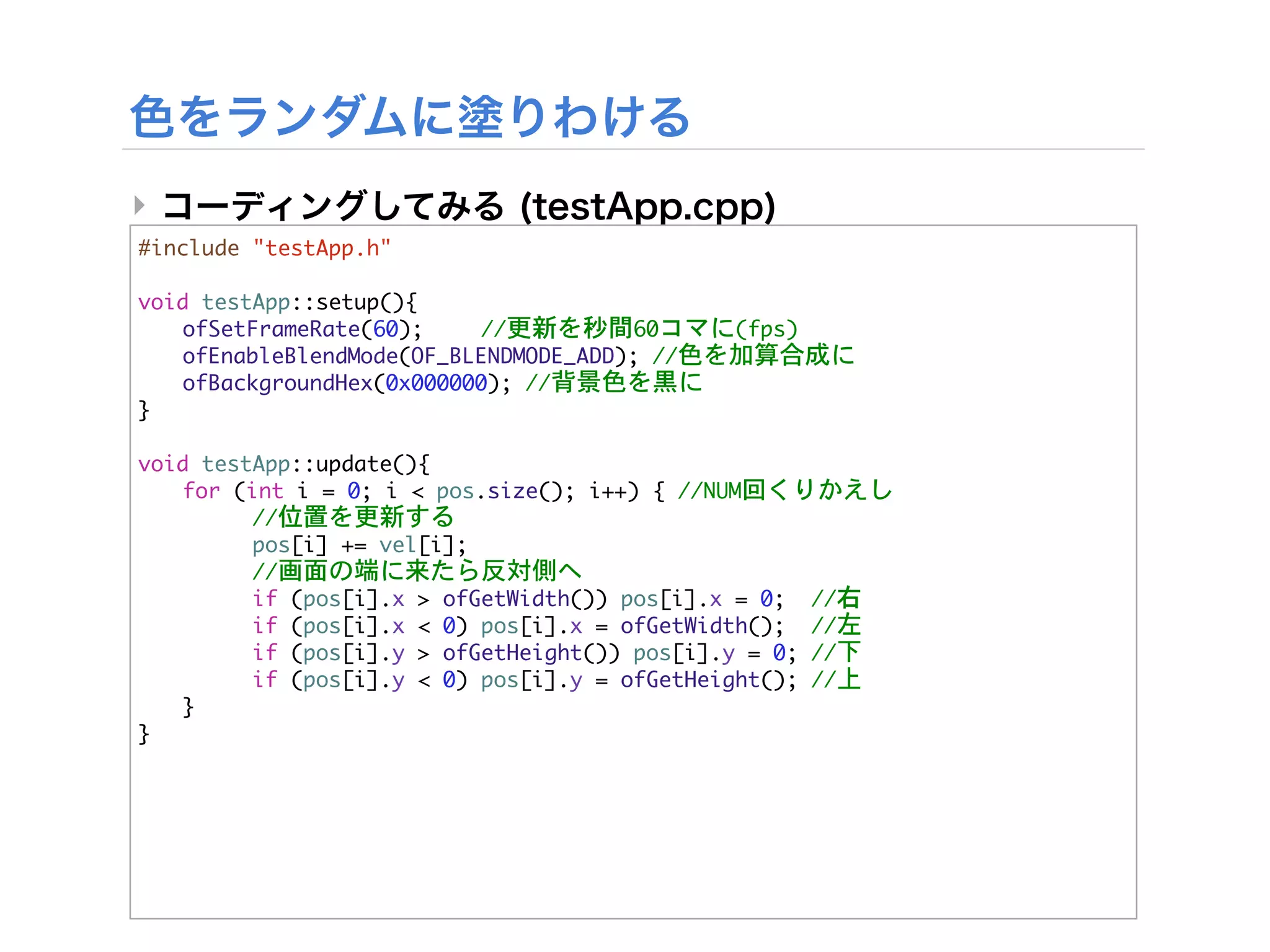This screenshot has height=952, width=1270.
Task: Click ofEnableBlendMode(OF_BLENDMODE_ADD); statement
Action: coord(410,356)
